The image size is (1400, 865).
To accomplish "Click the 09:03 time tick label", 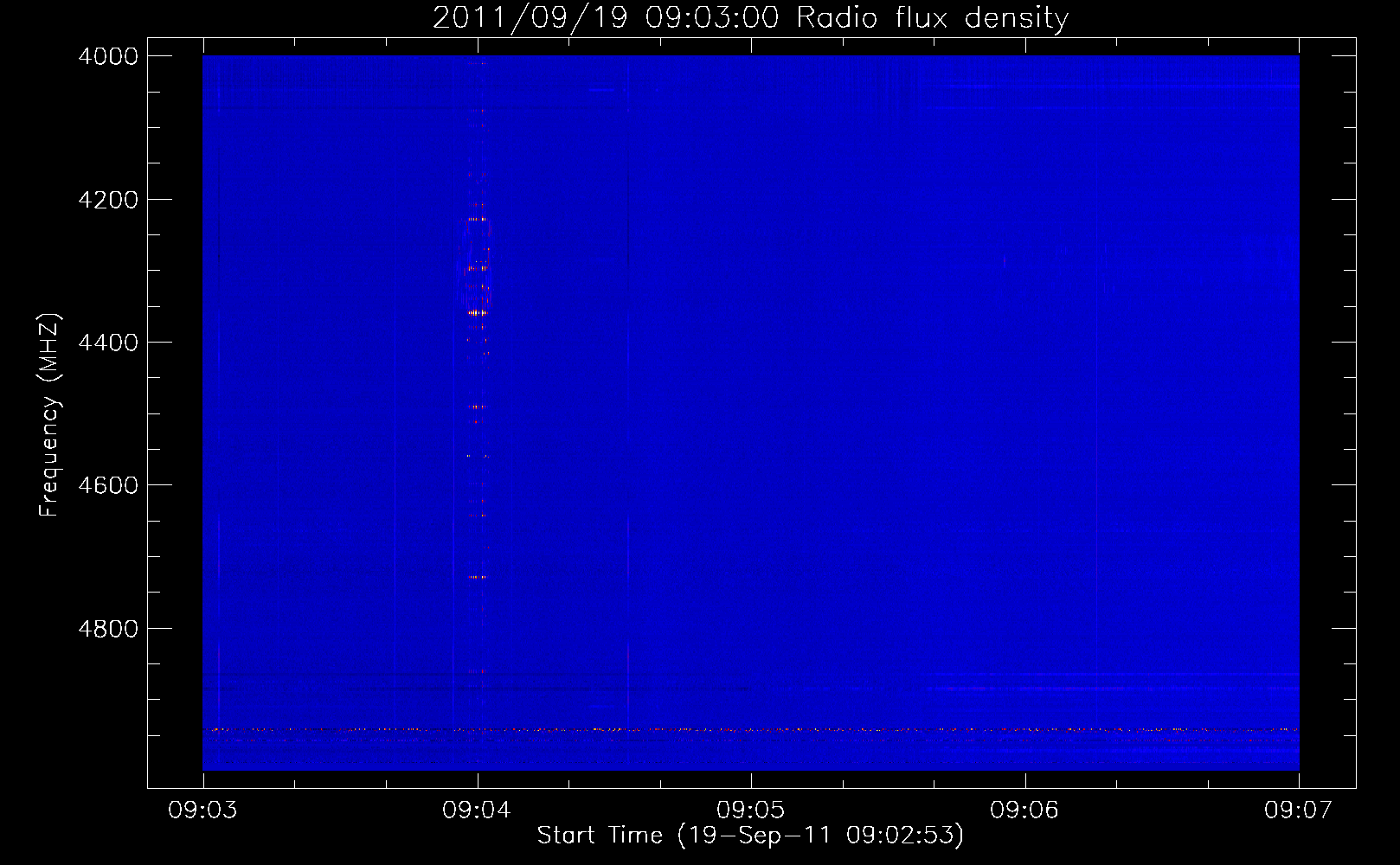I will tap(202, 811).
